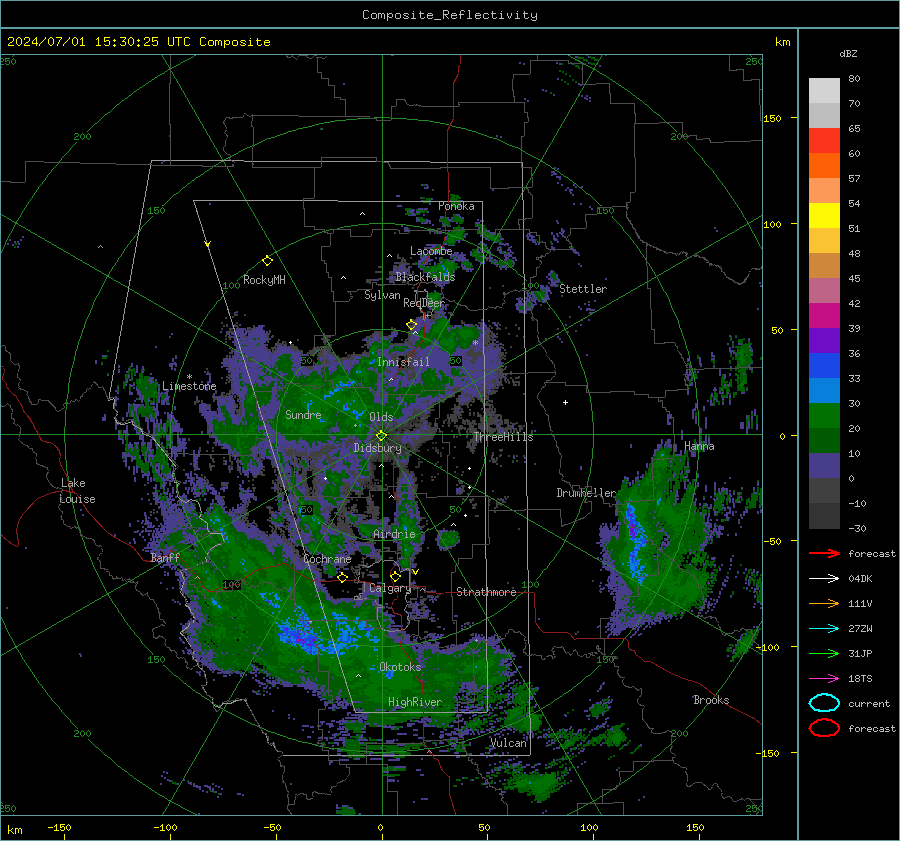Click the Cochrane city label

pos(327,559)
